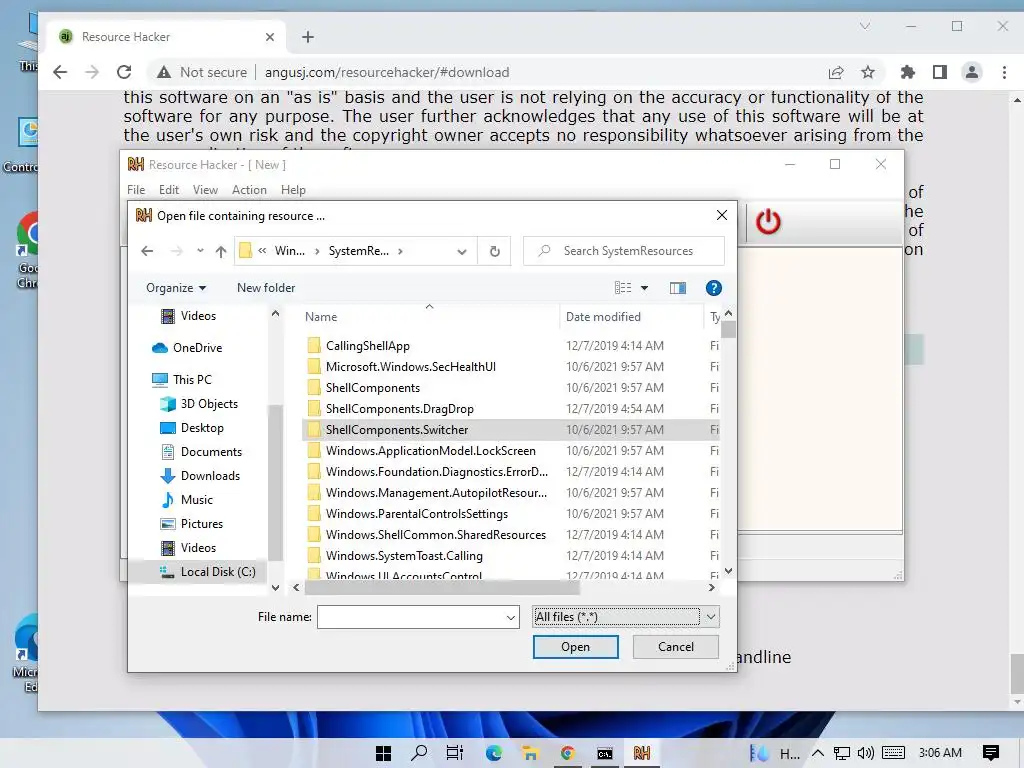Open the Organize dropdown
This screenshot has height=768, width=1024.
pos(176,288)
